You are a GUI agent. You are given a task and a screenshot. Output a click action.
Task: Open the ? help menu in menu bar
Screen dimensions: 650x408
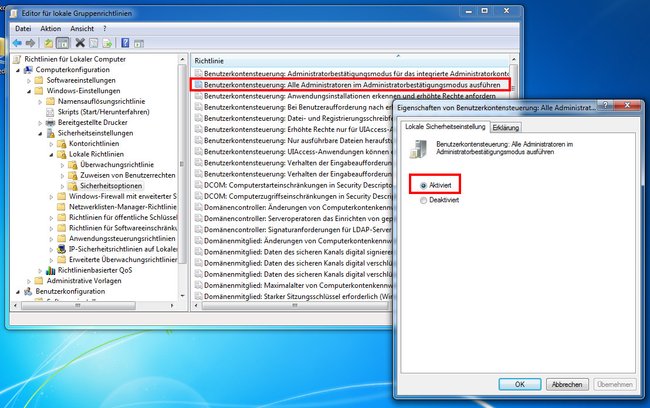point(104,29)
